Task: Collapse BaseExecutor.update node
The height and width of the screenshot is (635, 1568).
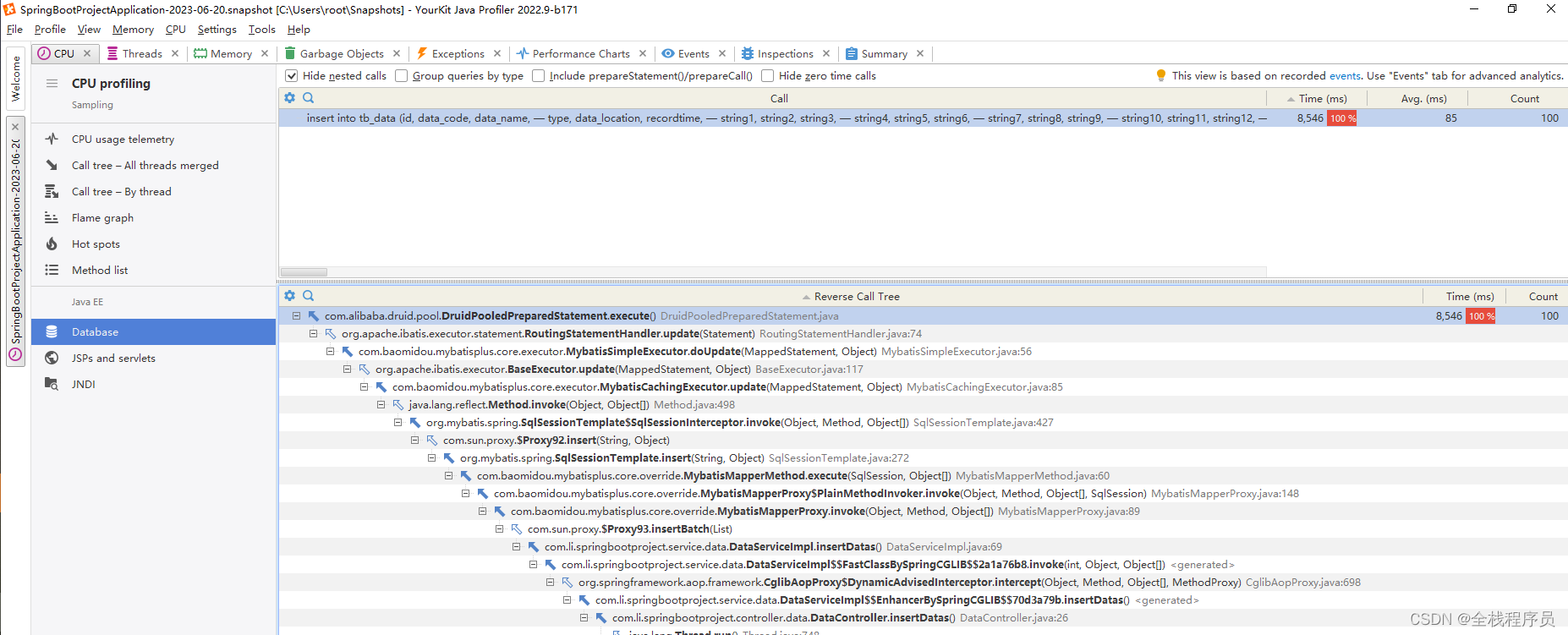Action: (x=348, y=369)
